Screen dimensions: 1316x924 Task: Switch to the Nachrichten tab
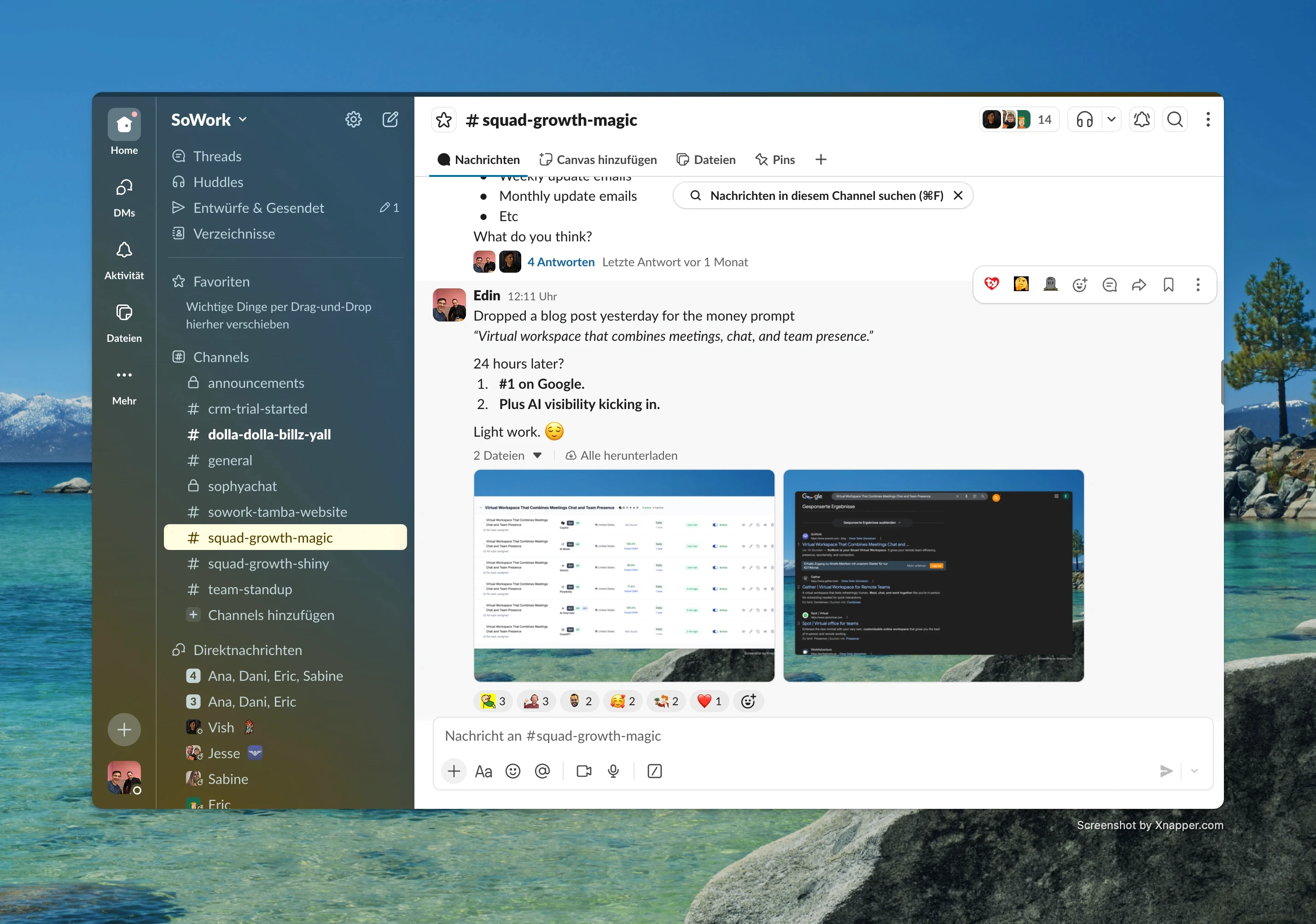click(x=478, y=159)
